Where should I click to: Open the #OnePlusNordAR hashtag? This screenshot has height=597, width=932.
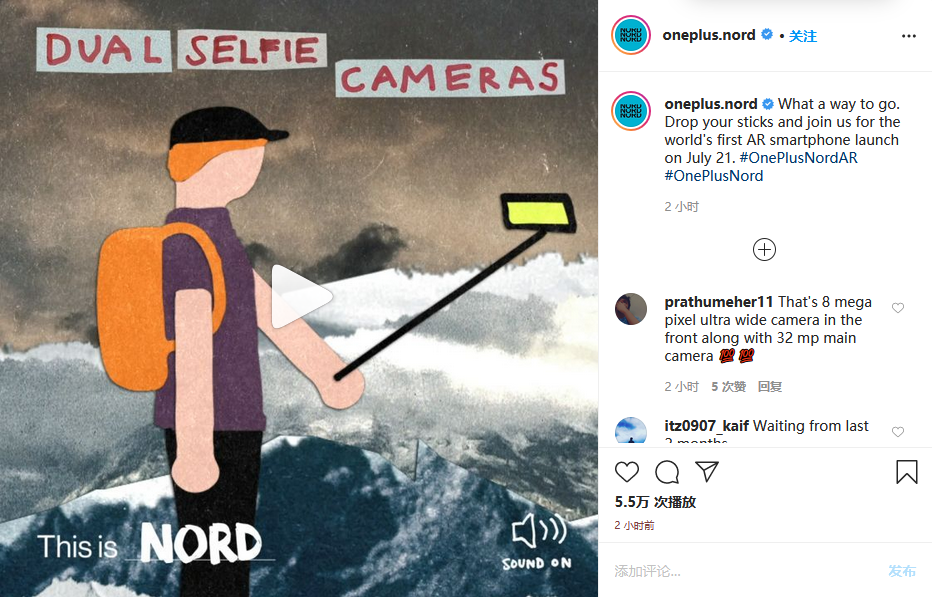pyautogui.click(x=798, y=158)
